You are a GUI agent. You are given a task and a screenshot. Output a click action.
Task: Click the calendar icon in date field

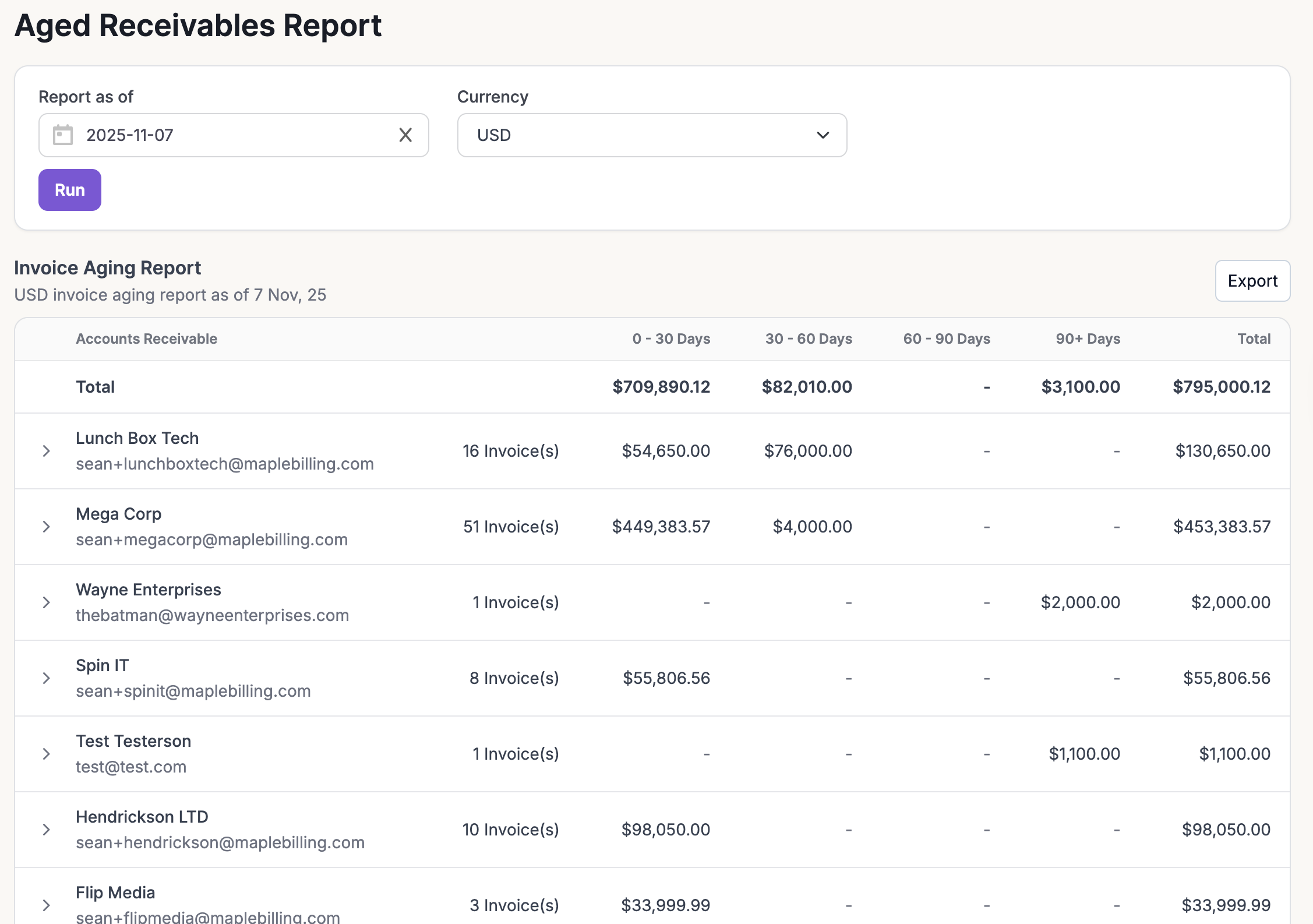63,135
